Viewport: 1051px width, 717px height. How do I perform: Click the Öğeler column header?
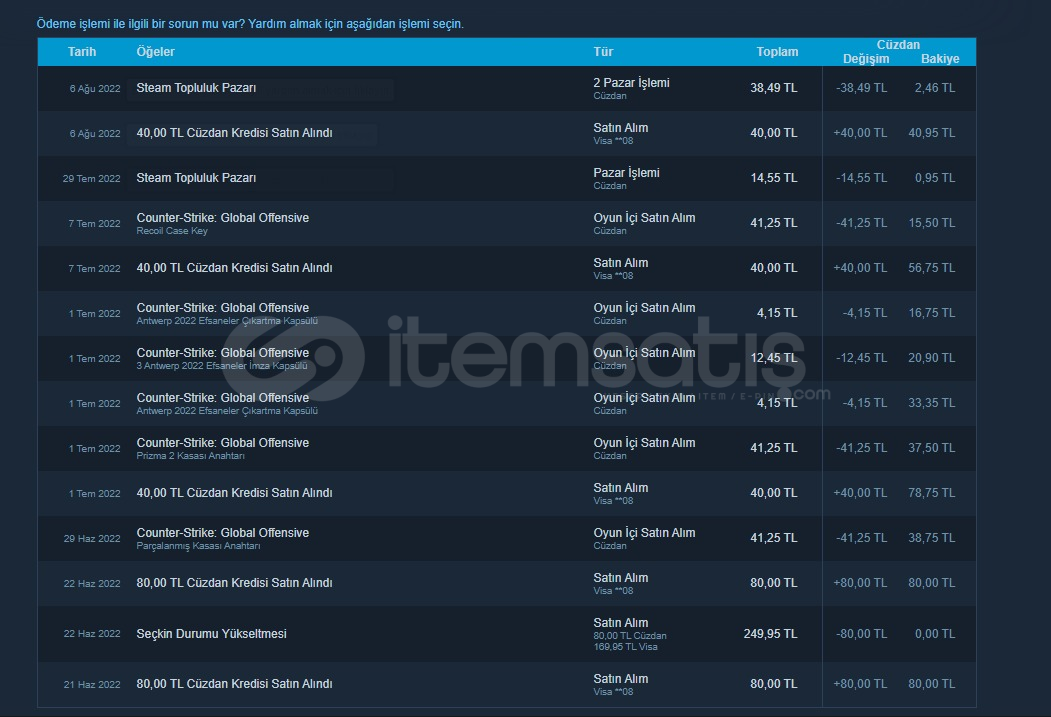[156, 52]
